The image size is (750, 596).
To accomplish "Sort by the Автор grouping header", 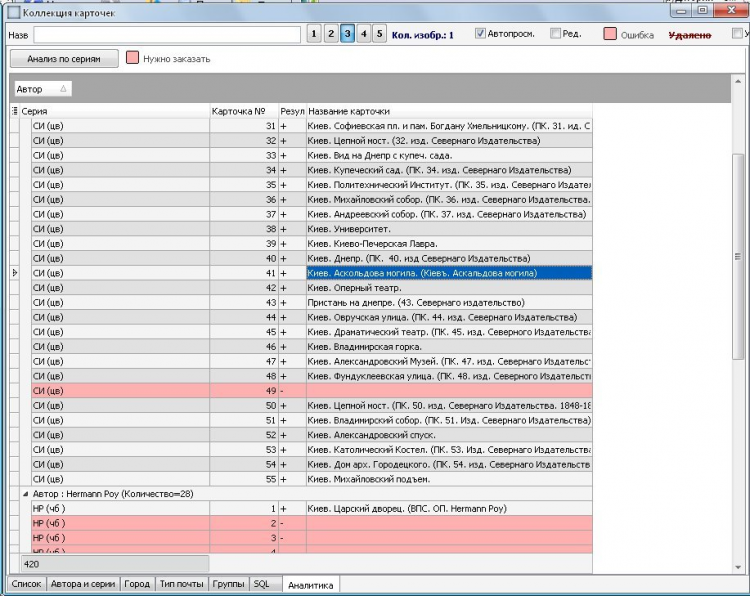I will click(42, 89).
